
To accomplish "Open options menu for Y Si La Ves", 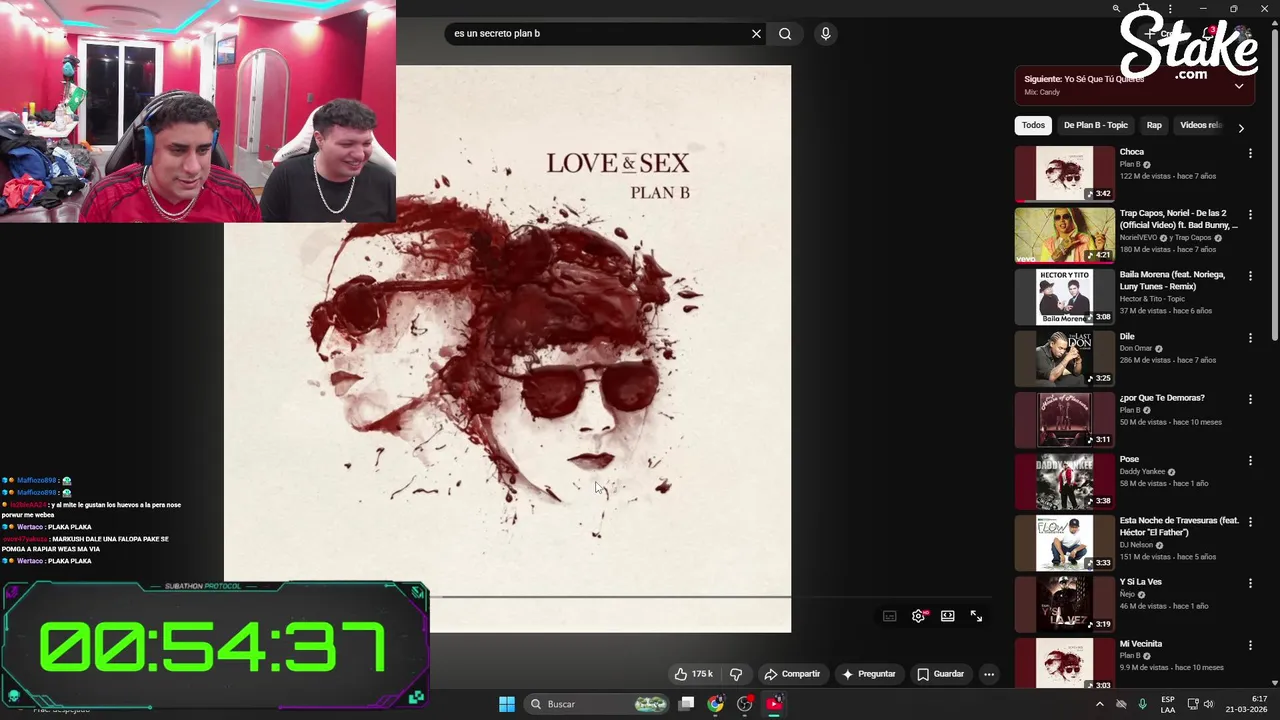I will (x=1250, y=583).
